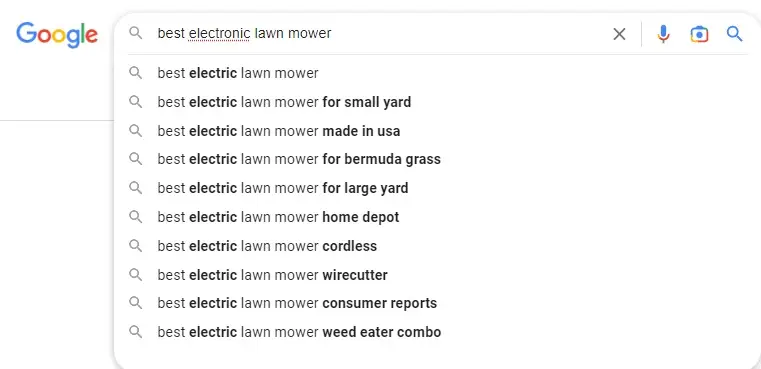Start voice search with microphone icon
Screen dimensions: 761x369
pyautogui.click(x=663, y=34)
